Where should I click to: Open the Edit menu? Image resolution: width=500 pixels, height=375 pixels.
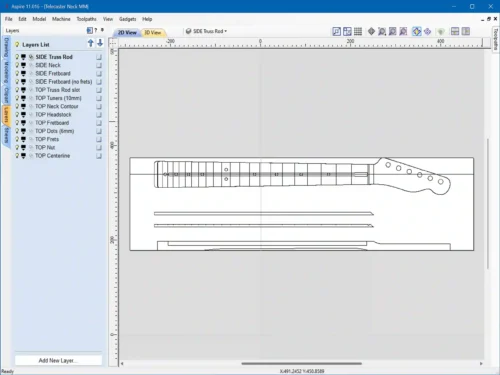tap(22, 19)
